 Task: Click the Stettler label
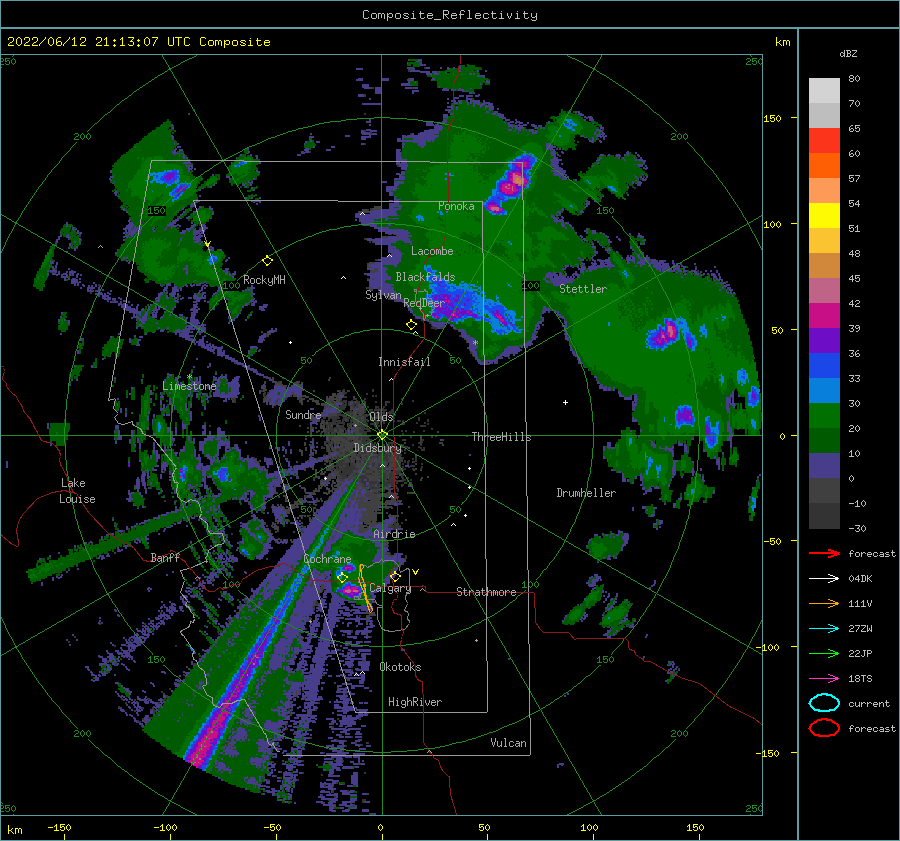(x=583, y=289)
